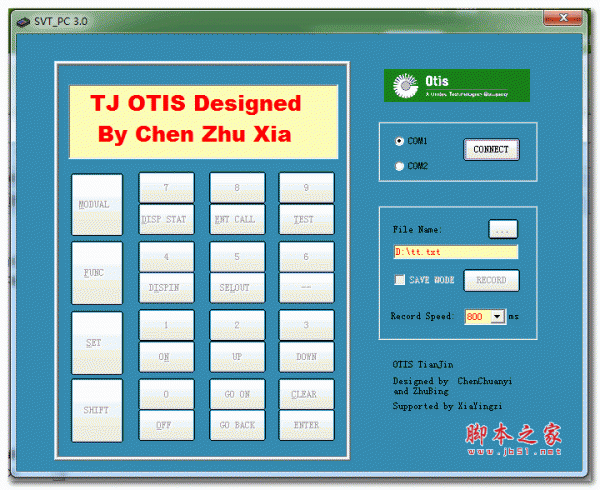
Task: Click the DISP STAT button
Action: 166,219
